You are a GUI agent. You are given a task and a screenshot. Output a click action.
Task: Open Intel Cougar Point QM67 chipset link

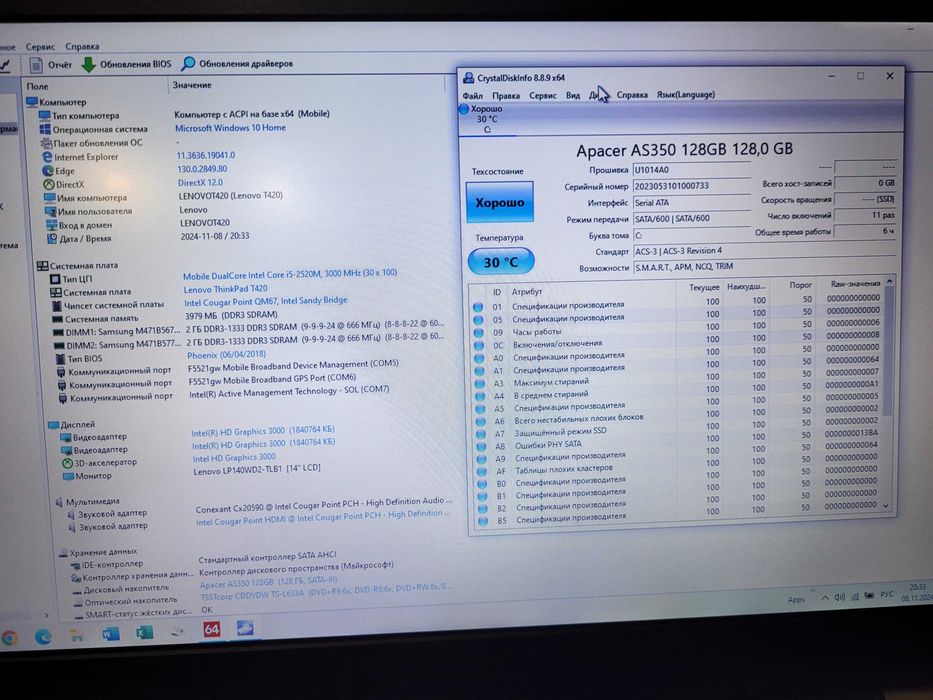(x=266, y=301)
